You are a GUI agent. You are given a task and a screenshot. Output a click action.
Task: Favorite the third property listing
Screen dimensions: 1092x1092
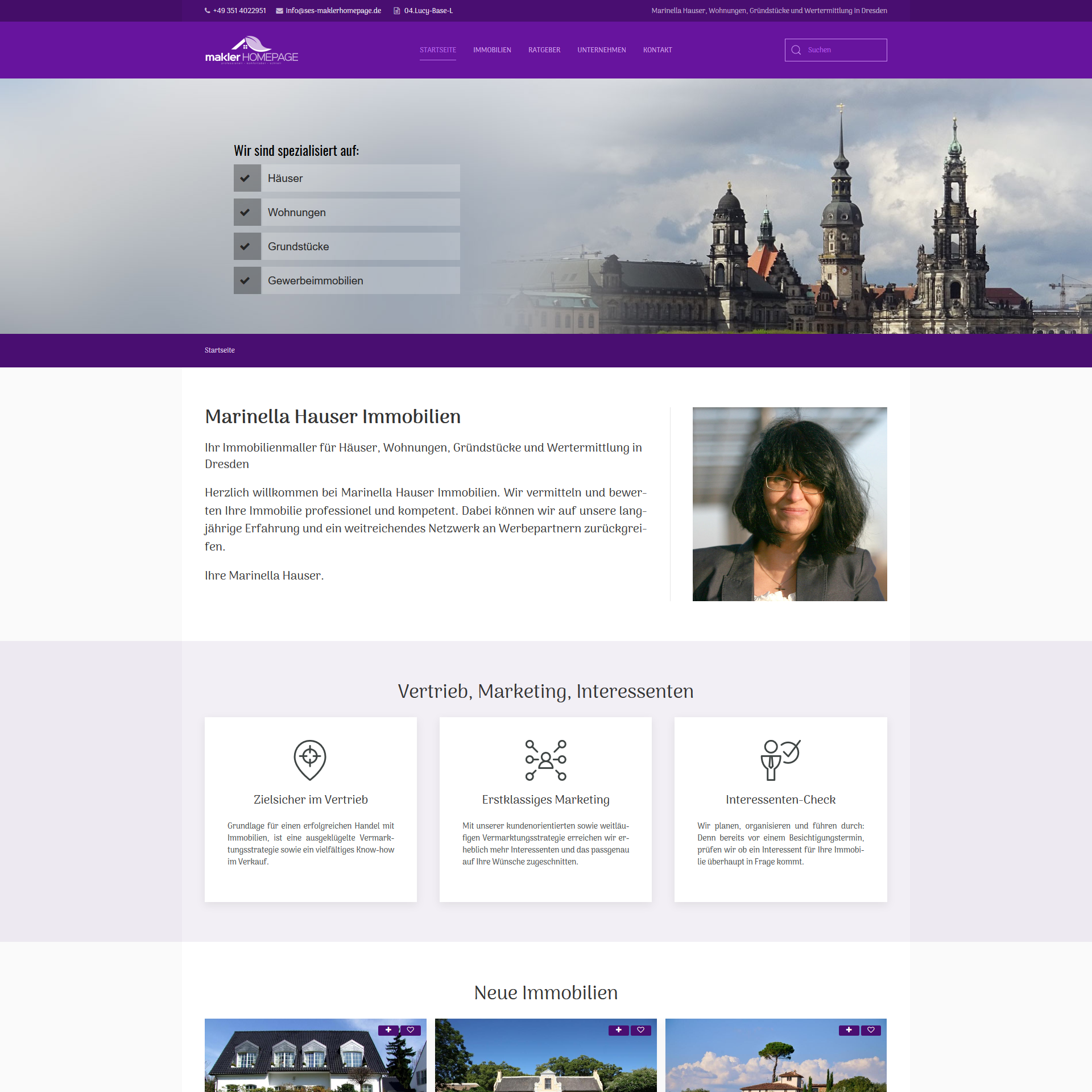click(871, 1030)
